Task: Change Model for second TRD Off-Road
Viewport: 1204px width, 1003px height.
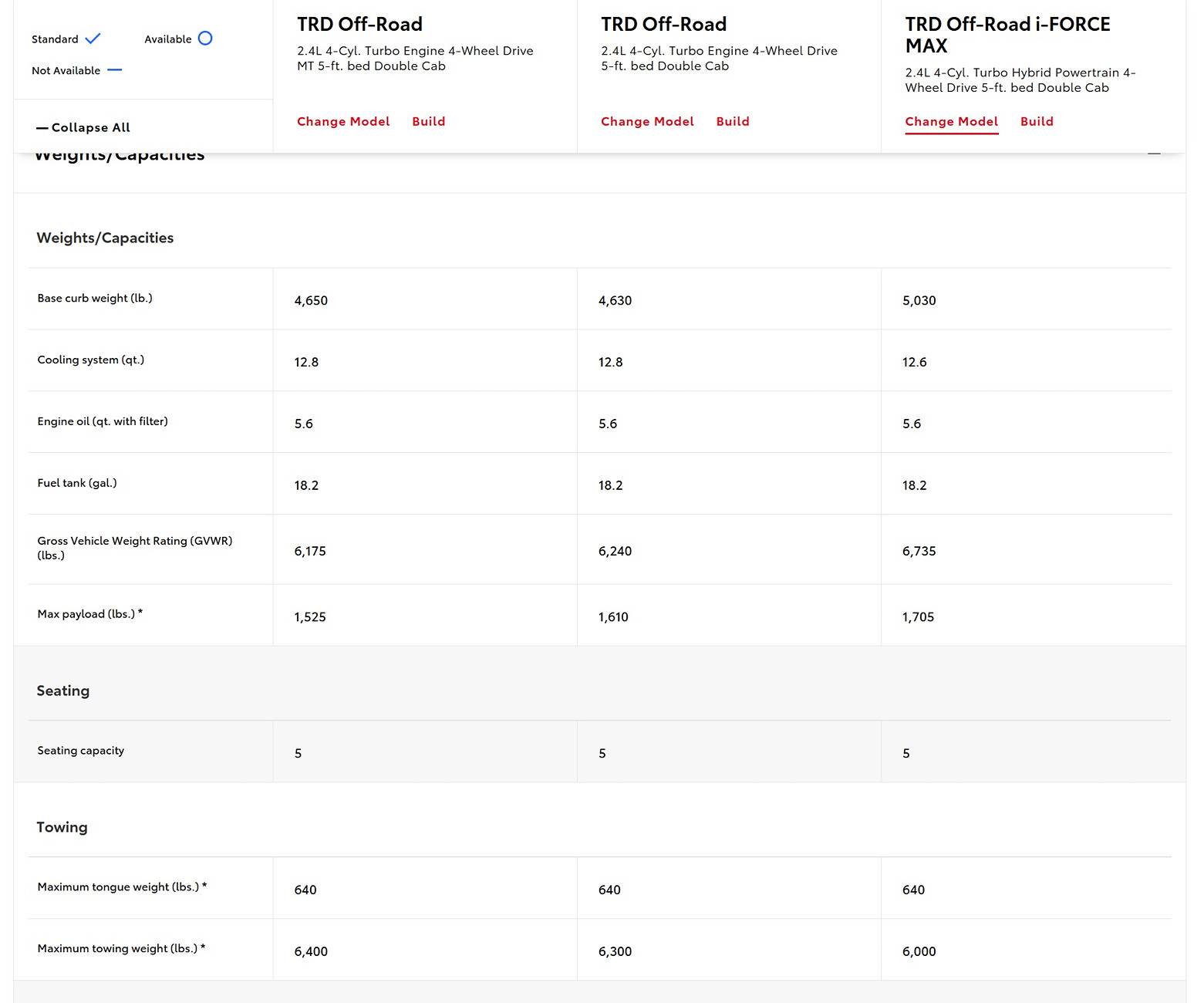Action: [647, 121]
